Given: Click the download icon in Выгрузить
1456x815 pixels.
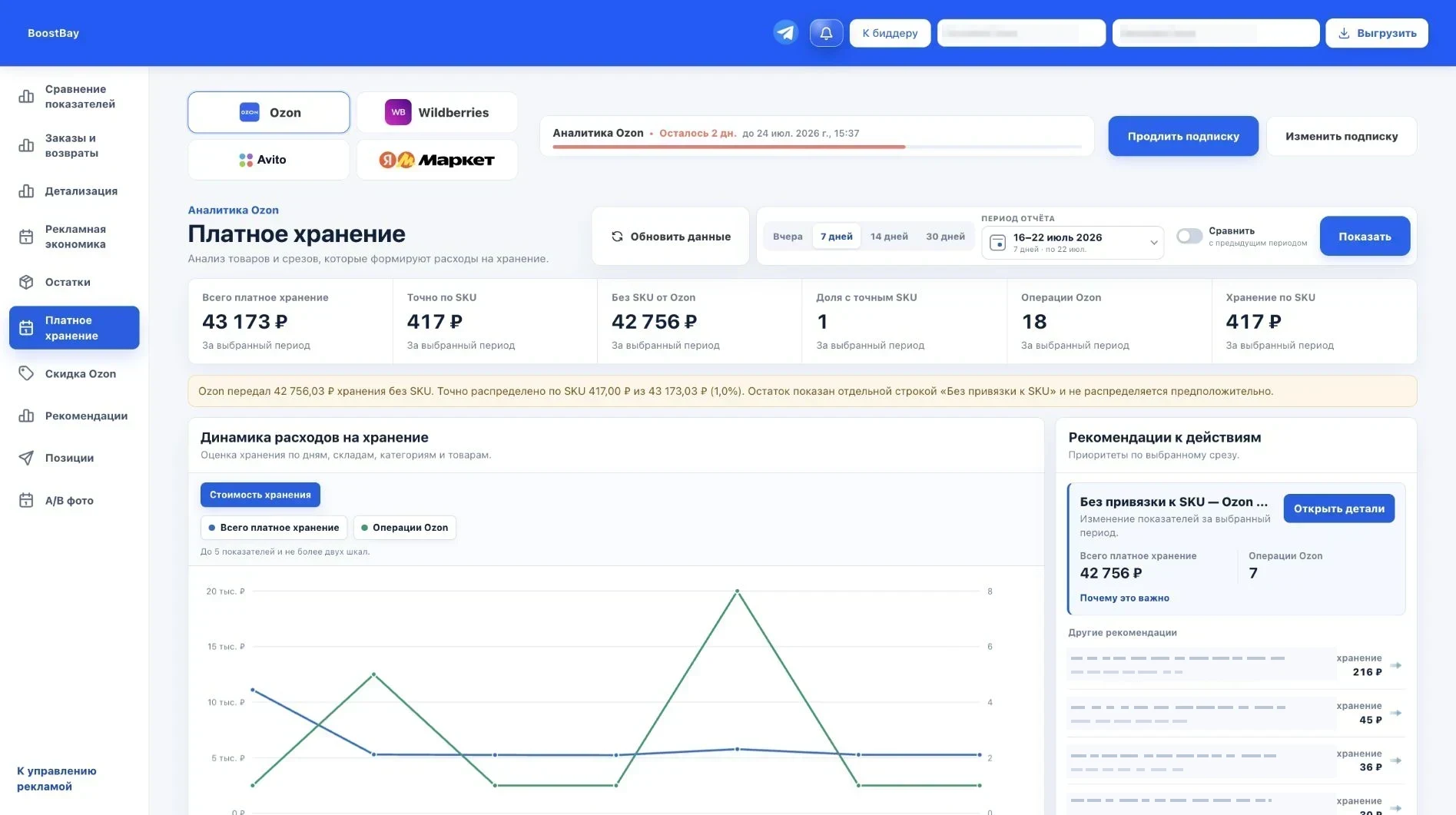Looking at the screenshot, I should [1344, 33].
